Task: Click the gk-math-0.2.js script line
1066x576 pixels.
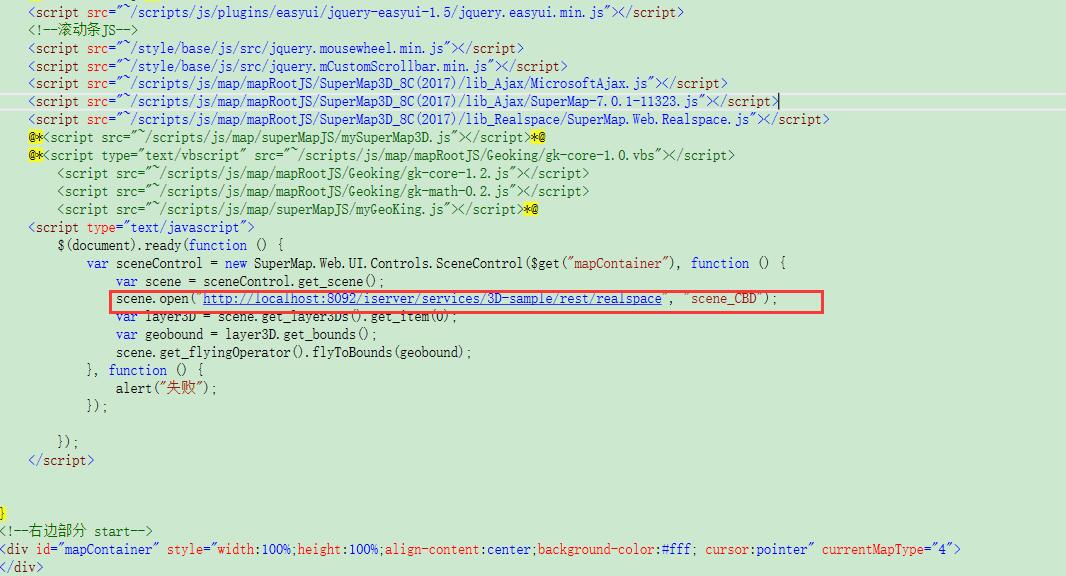Action: pyautogui.click(x=323, y=191)
